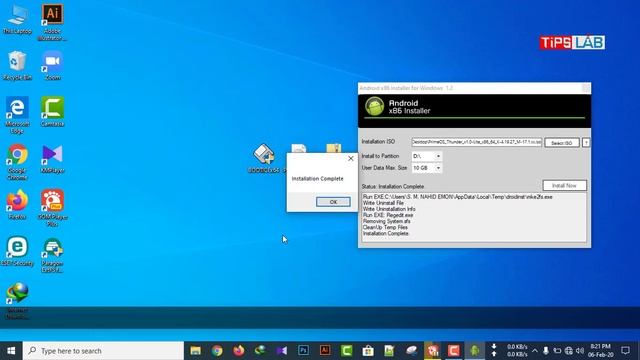Select Google Chrome desktop shortcut
The width and height of the screenshot is (640, 360).
17,162
